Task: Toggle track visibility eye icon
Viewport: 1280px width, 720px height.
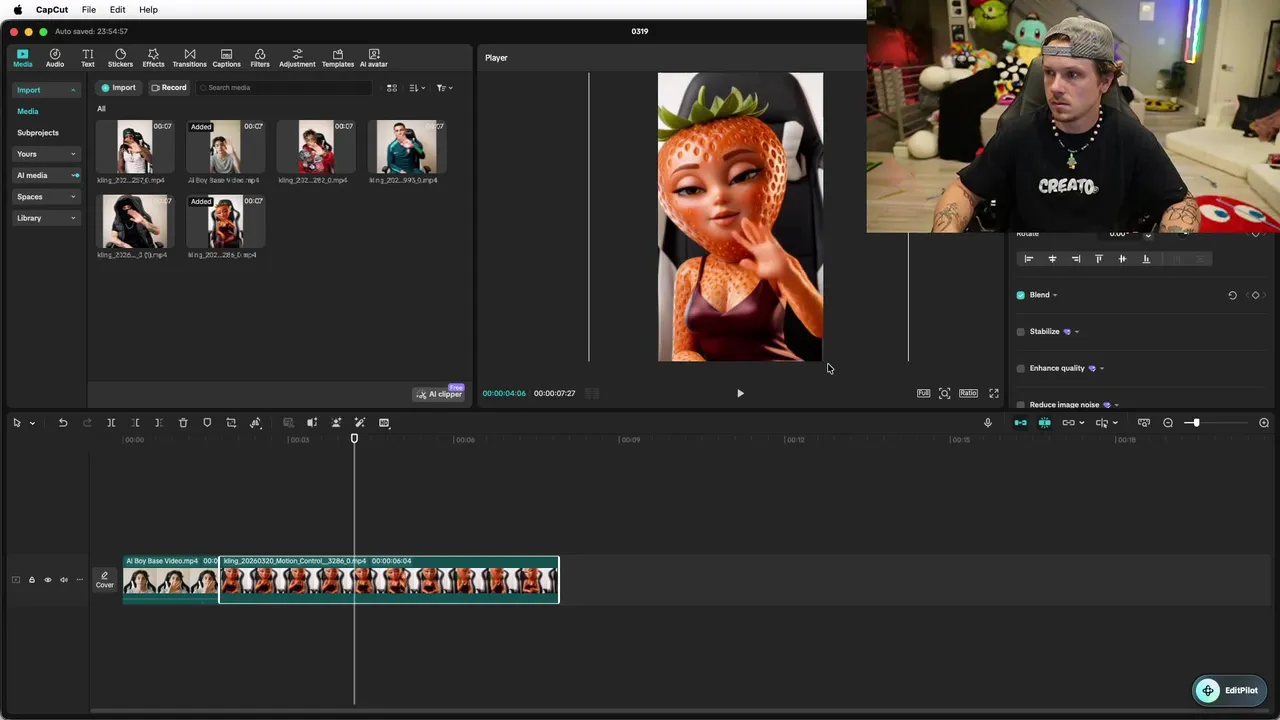Action: 47,580
